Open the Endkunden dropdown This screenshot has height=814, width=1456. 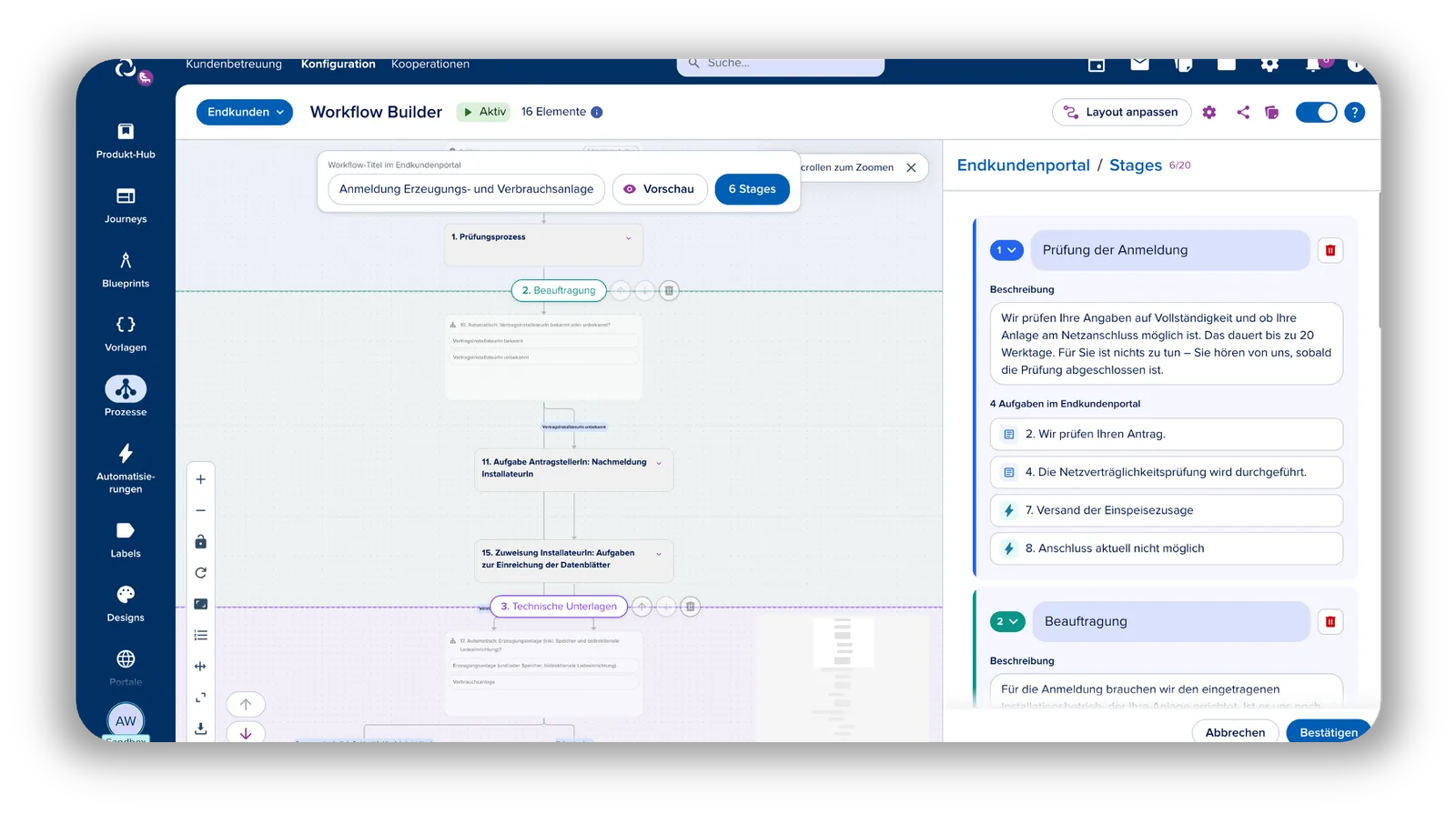245,112
